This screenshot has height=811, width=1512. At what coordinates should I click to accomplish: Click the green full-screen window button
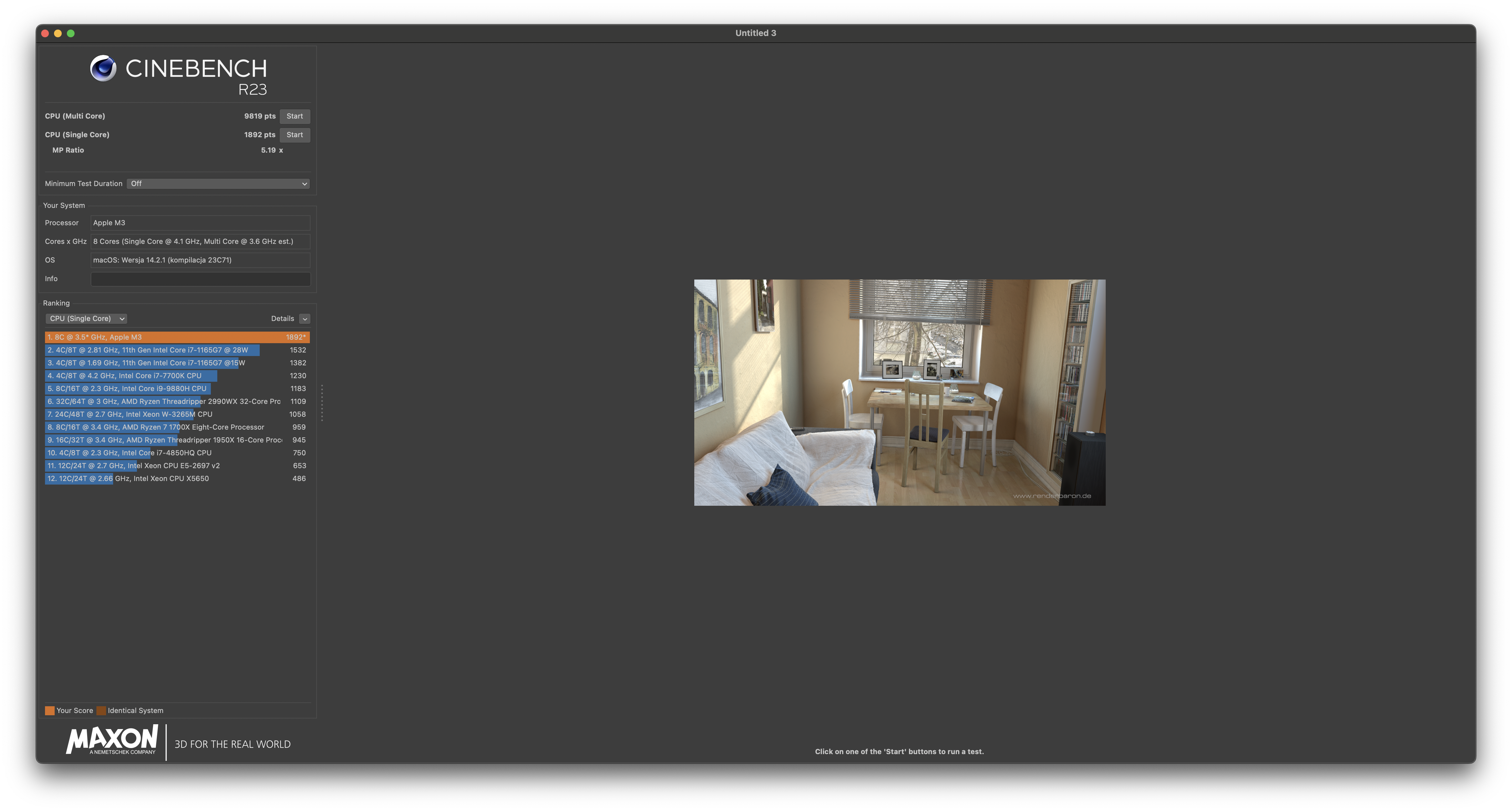[71, 33]
